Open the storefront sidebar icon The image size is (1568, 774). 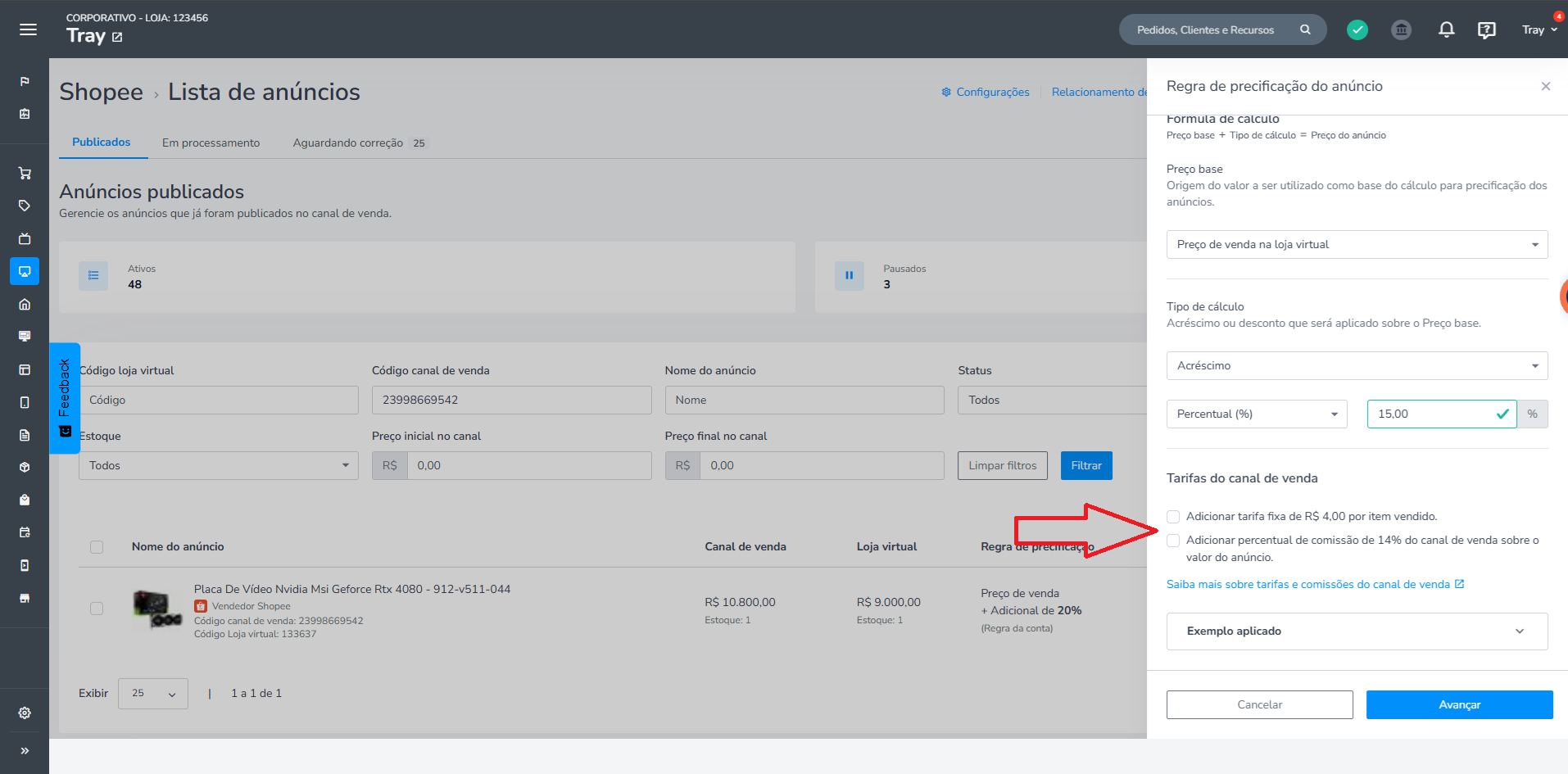(25, 598)
